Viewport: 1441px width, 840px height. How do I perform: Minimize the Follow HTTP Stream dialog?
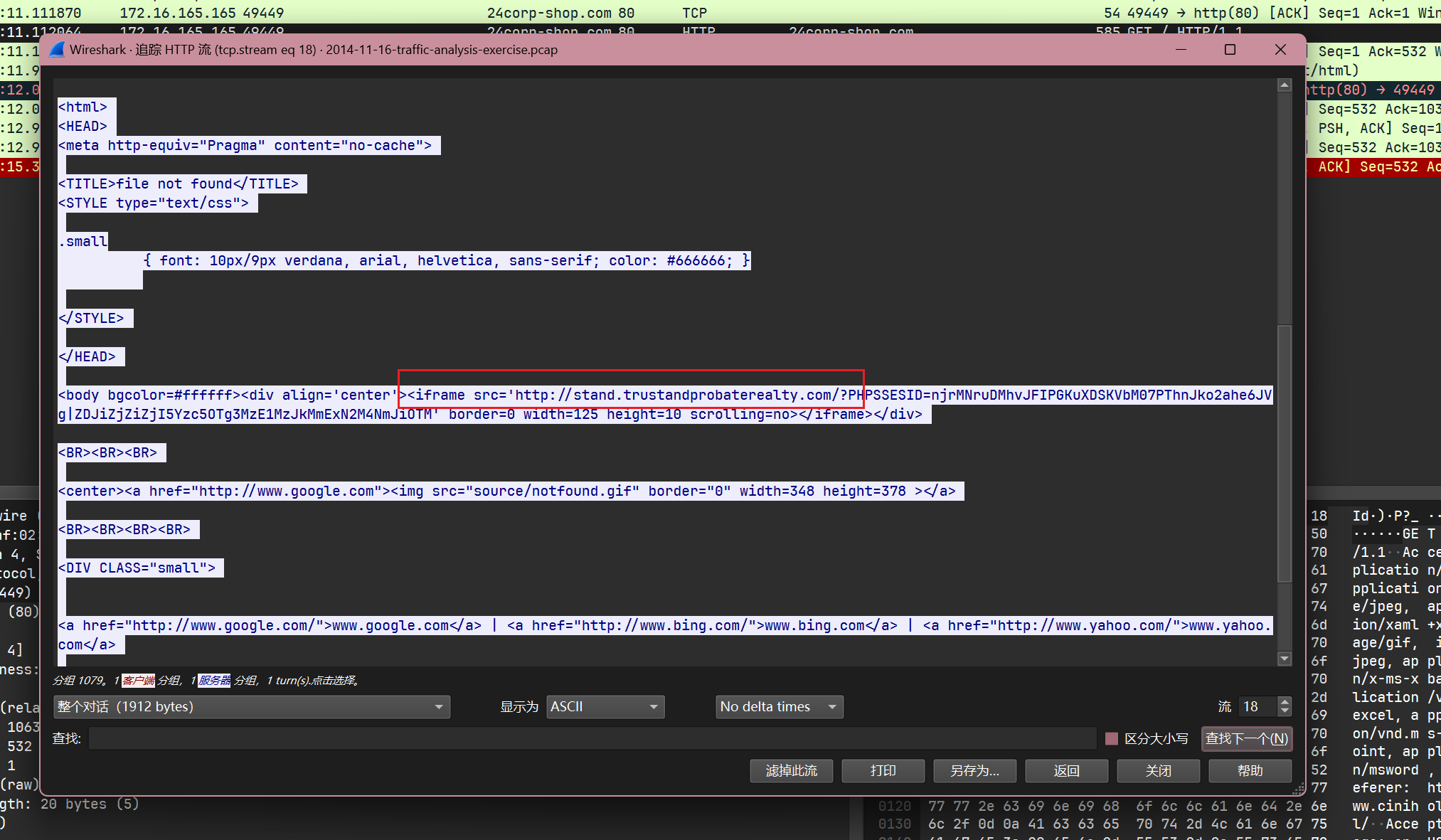[x=1181, y=50]
